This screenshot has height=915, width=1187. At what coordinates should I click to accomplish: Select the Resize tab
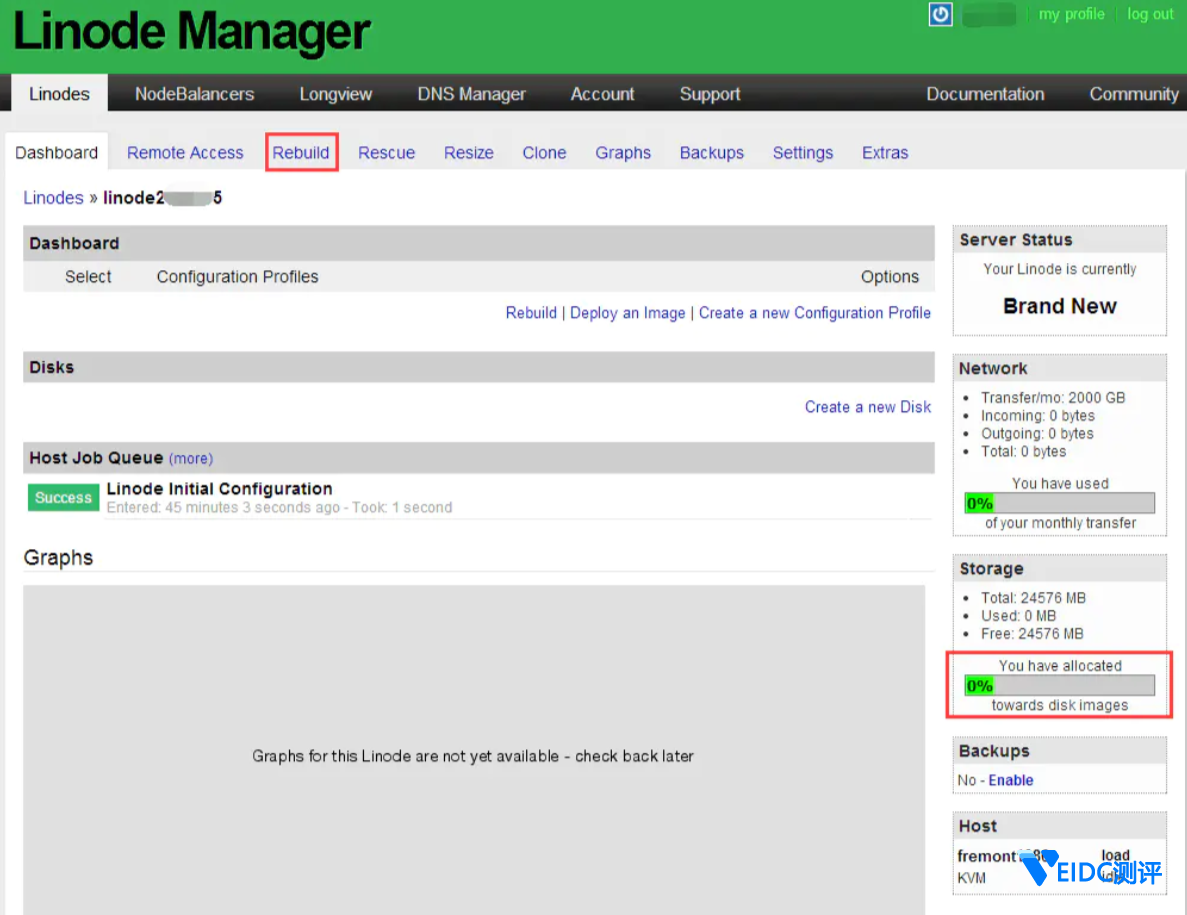[469, 153]
